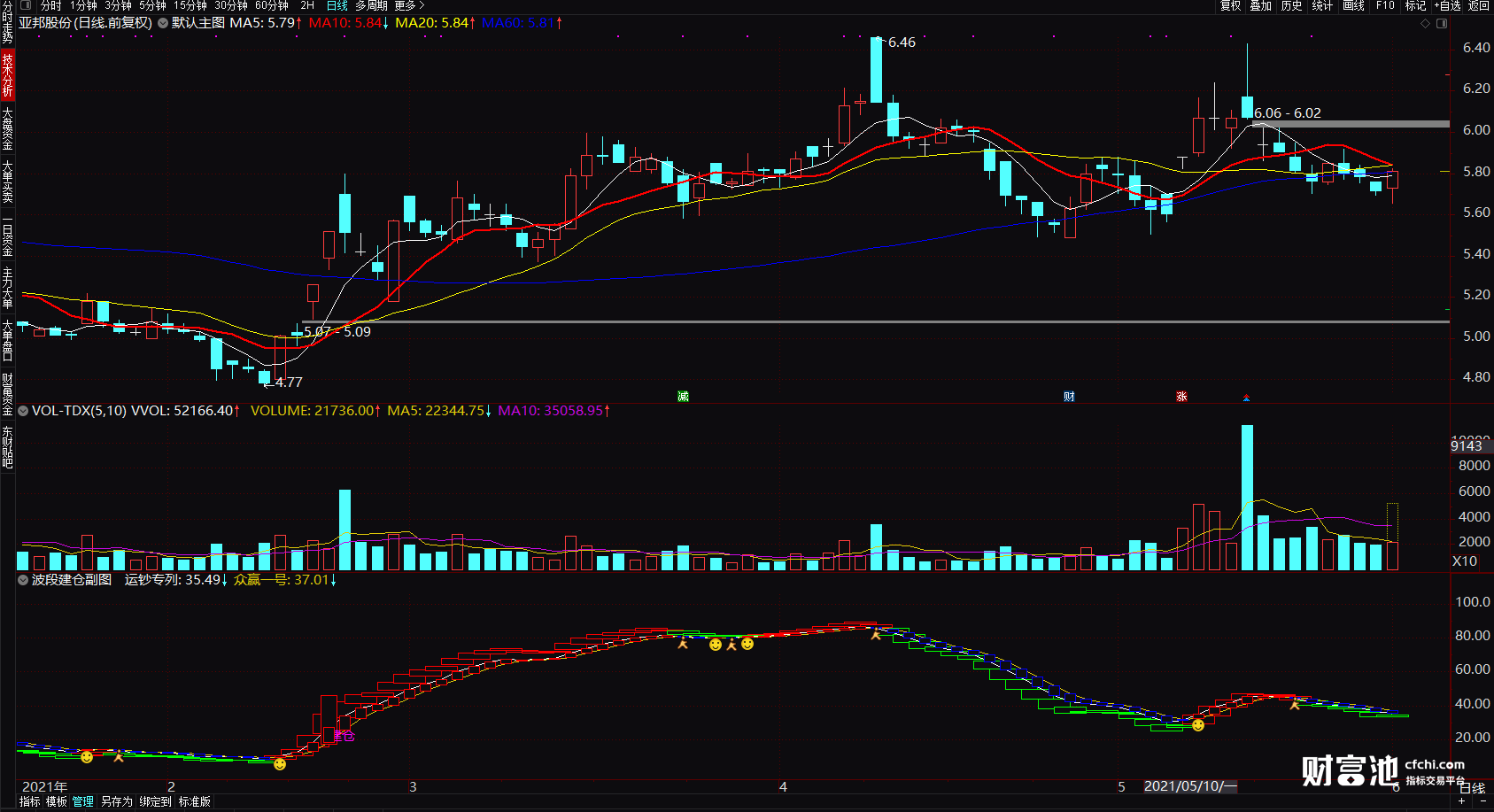The height and width of the screenshot is (812, 1494).
Task: Select the 15分钟 period tab
Action: [x=190, y=5]
